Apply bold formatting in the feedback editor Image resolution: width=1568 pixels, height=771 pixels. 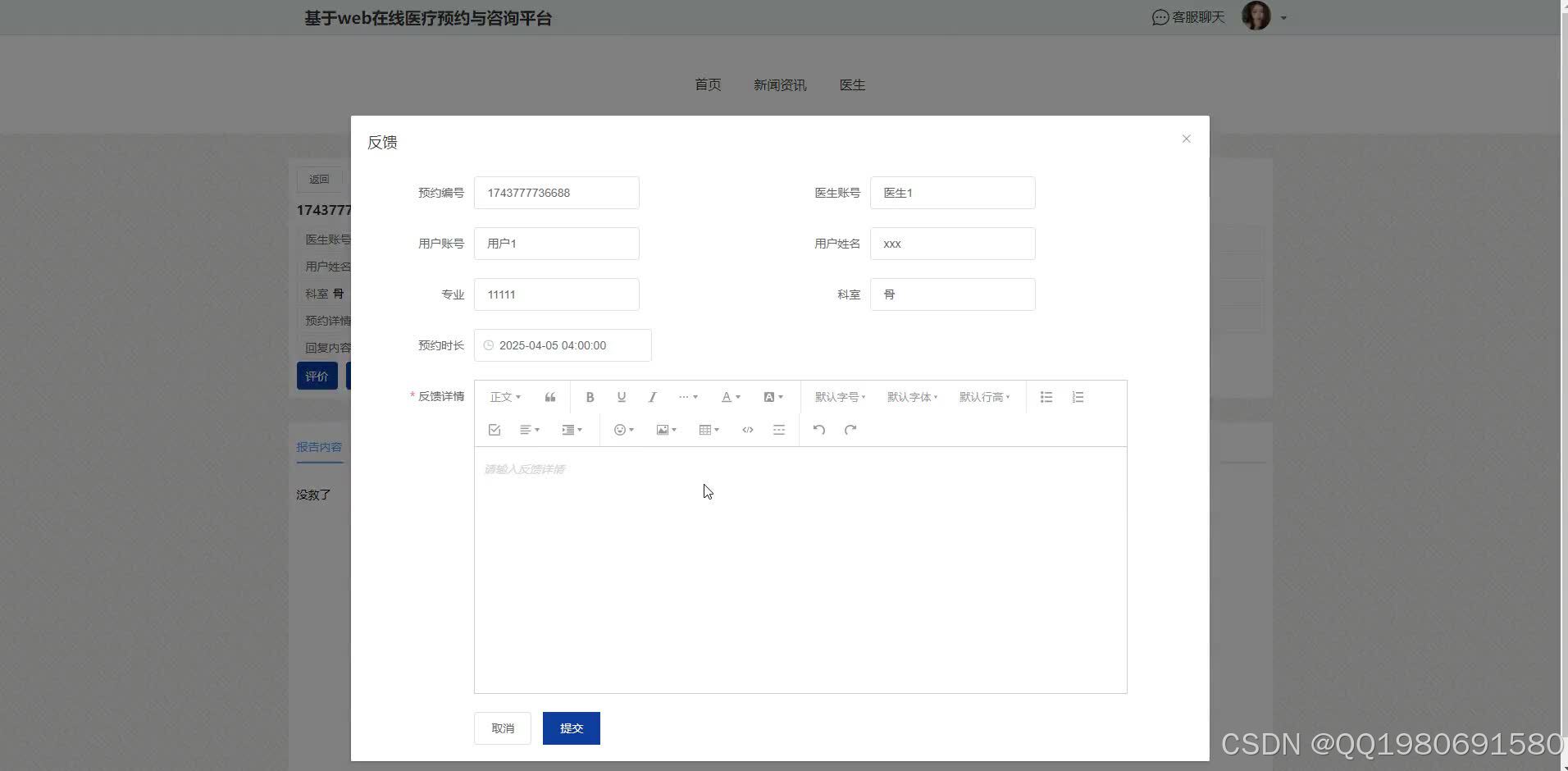click(590, 397)
